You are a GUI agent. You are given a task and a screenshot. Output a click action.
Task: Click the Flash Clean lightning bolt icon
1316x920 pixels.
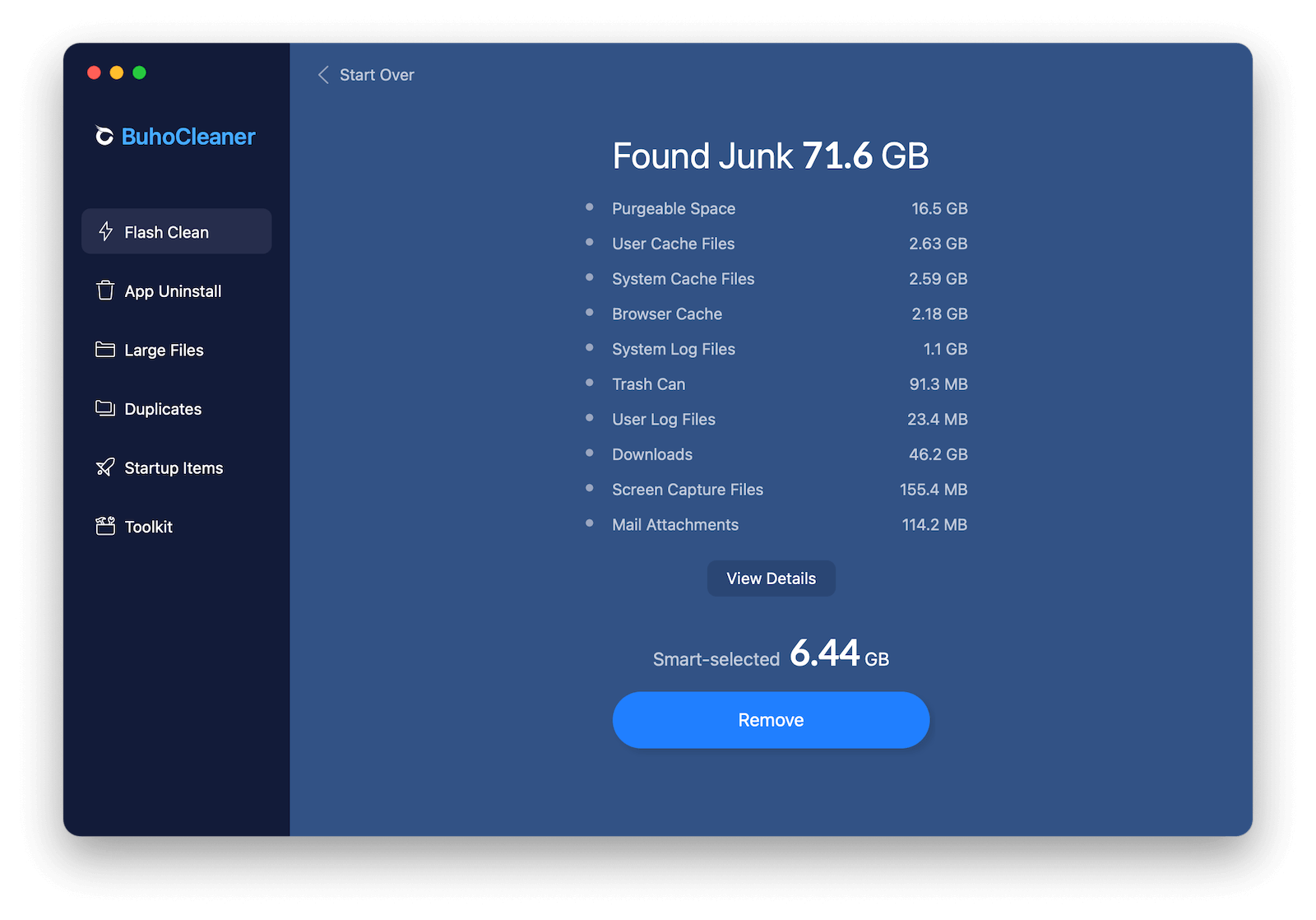pyautogui.click(x=105, y=231)
